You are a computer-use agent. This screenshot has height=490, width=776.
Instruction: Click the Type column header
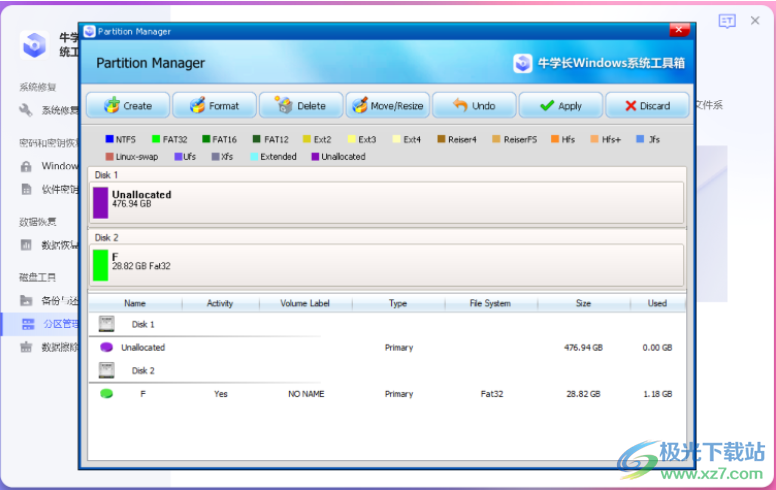tap(398, 303)
